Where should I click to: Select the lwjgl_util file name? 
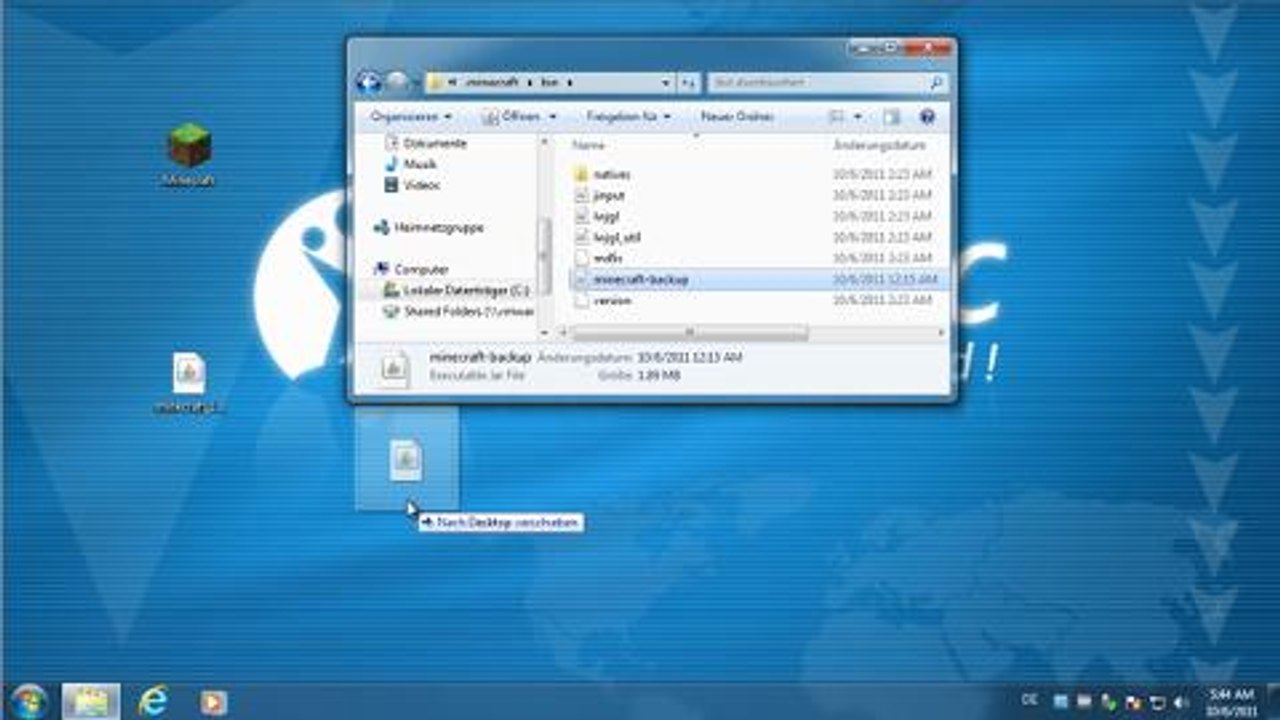pyautogui.click(x=617, y=238)
